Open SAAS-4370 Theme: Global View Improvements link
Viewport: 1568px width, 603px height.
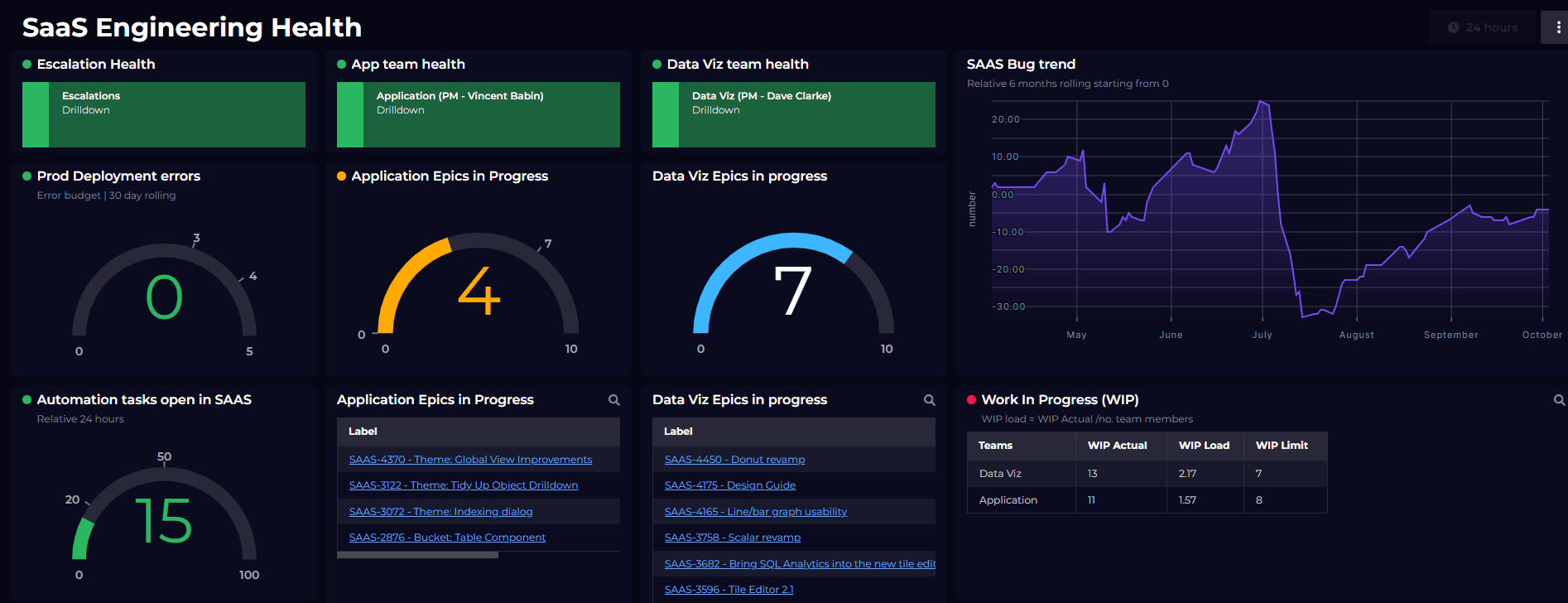tap(470, 460)
